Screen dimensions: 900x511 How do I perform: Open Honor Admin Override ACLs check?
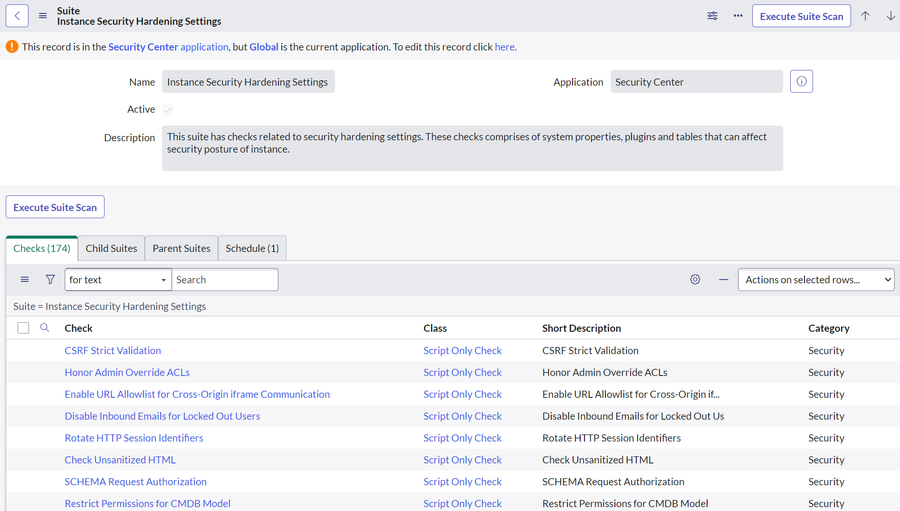[x=127, y=372]
